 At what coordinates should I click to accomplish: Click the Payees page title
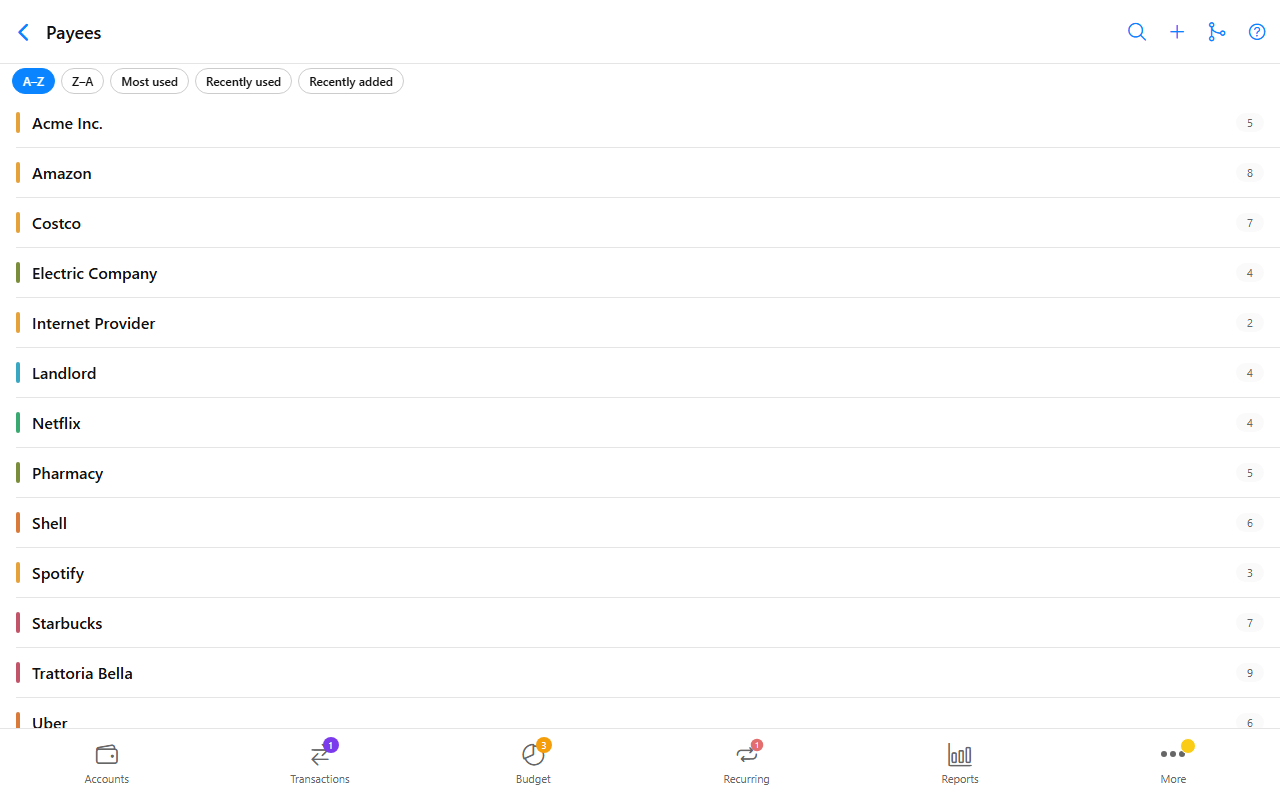[x=74, y=33]
